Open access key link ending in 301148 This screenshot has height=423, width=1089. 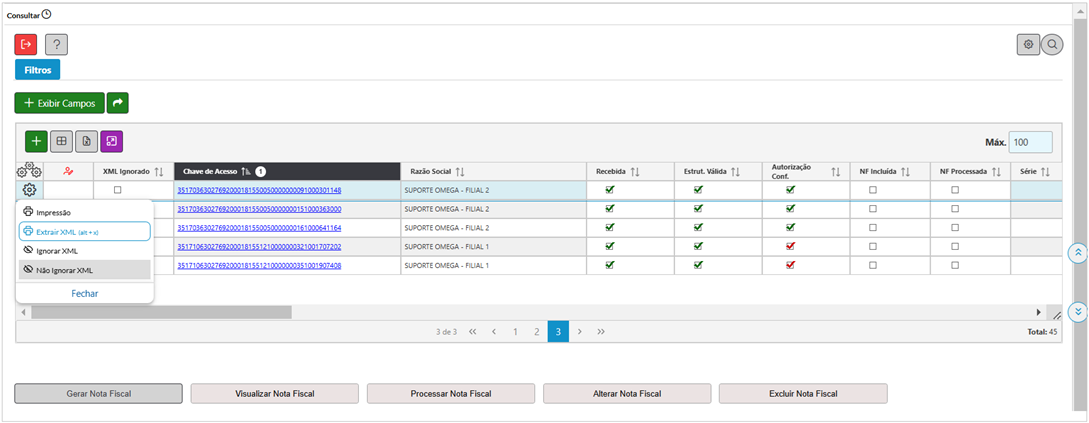pyautogui.click(x=259, y=190)
